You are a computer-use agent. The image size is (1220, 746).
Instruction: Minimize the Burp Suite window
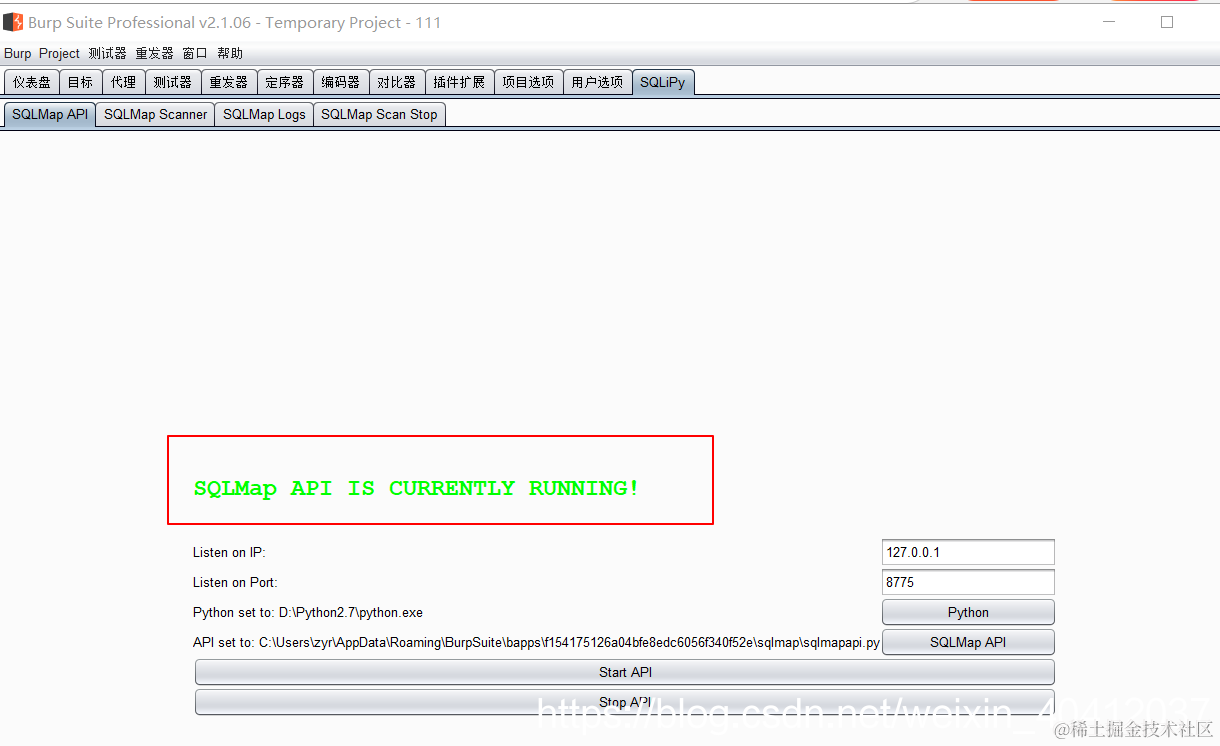pyautogui.click(x=1110, y=22)
